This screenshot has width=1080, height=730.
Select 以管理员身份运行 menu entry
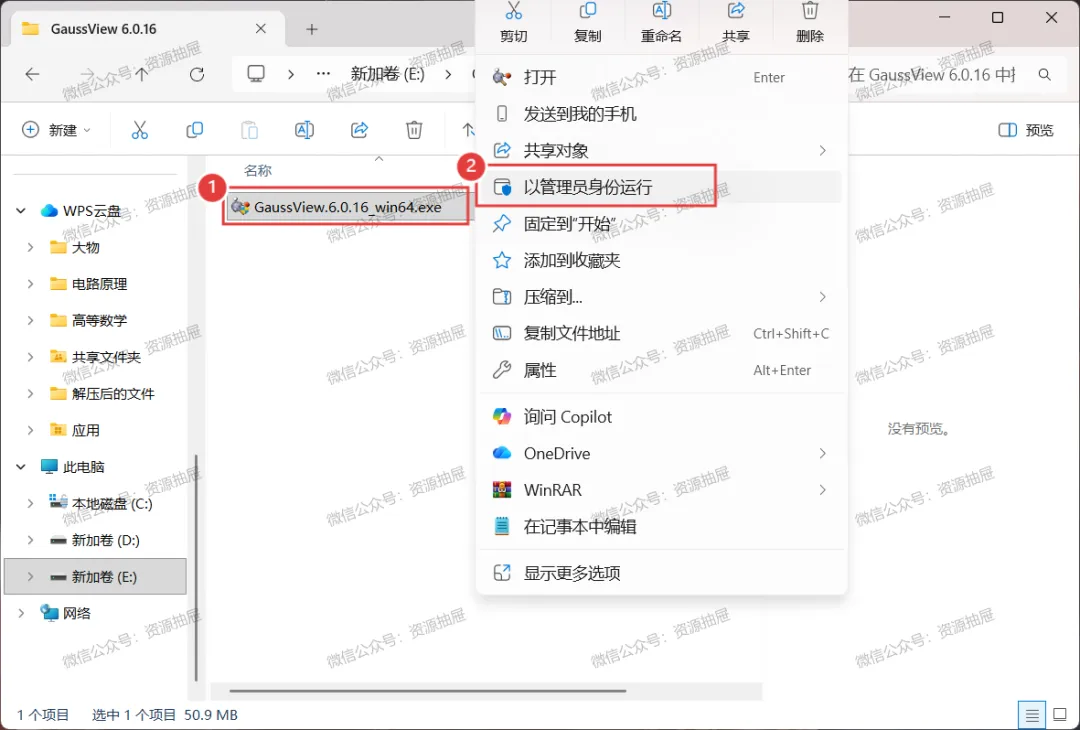coord(661,187)
